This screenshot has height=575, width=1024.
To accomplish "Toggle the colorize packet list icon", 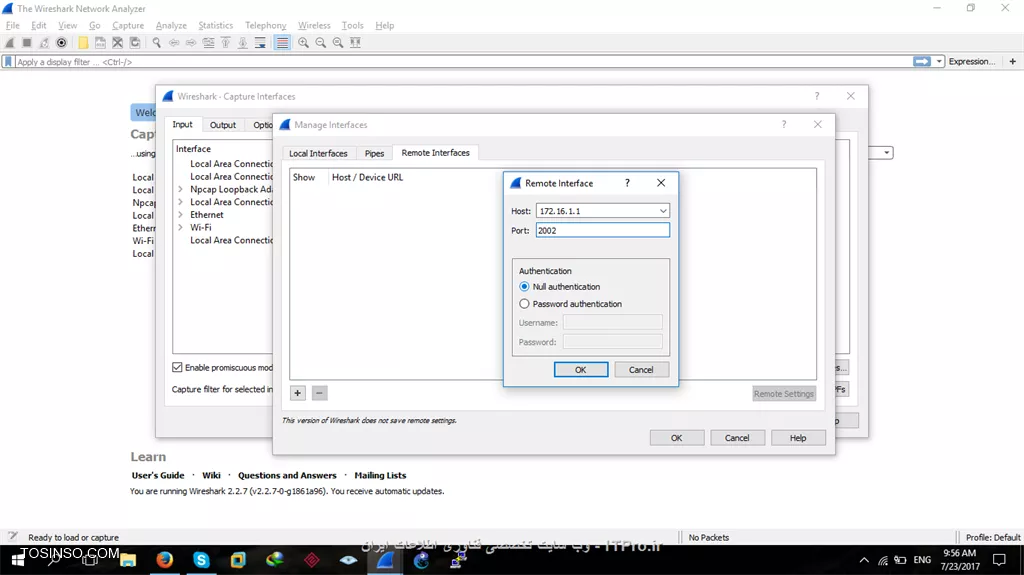I will click(282, 42).
